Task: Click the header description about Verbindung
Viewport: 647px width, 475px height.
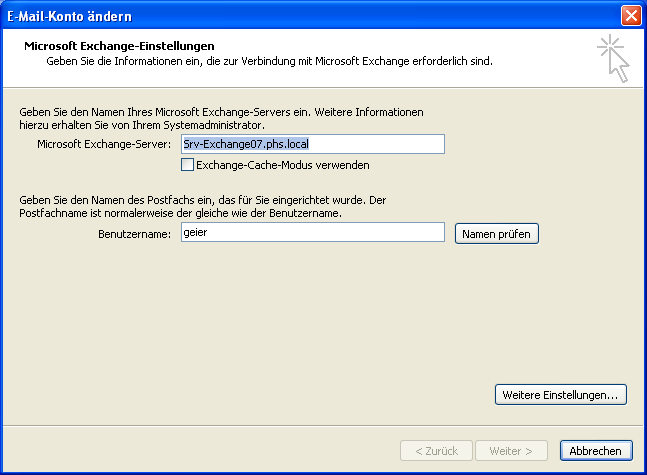Action: tap(269, 61)
